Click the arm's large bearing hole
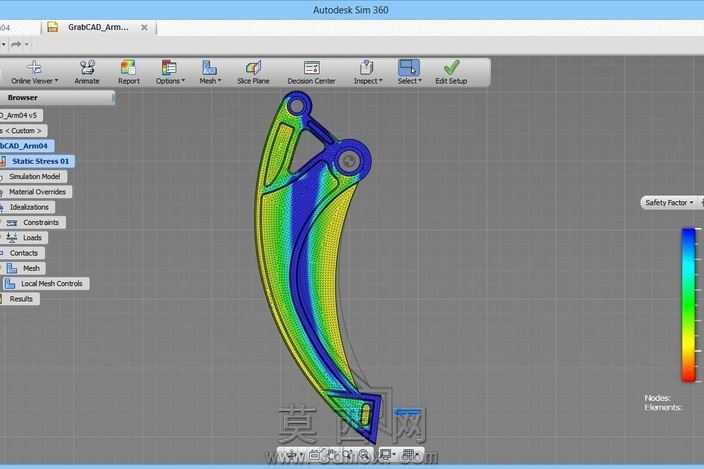 349,161
